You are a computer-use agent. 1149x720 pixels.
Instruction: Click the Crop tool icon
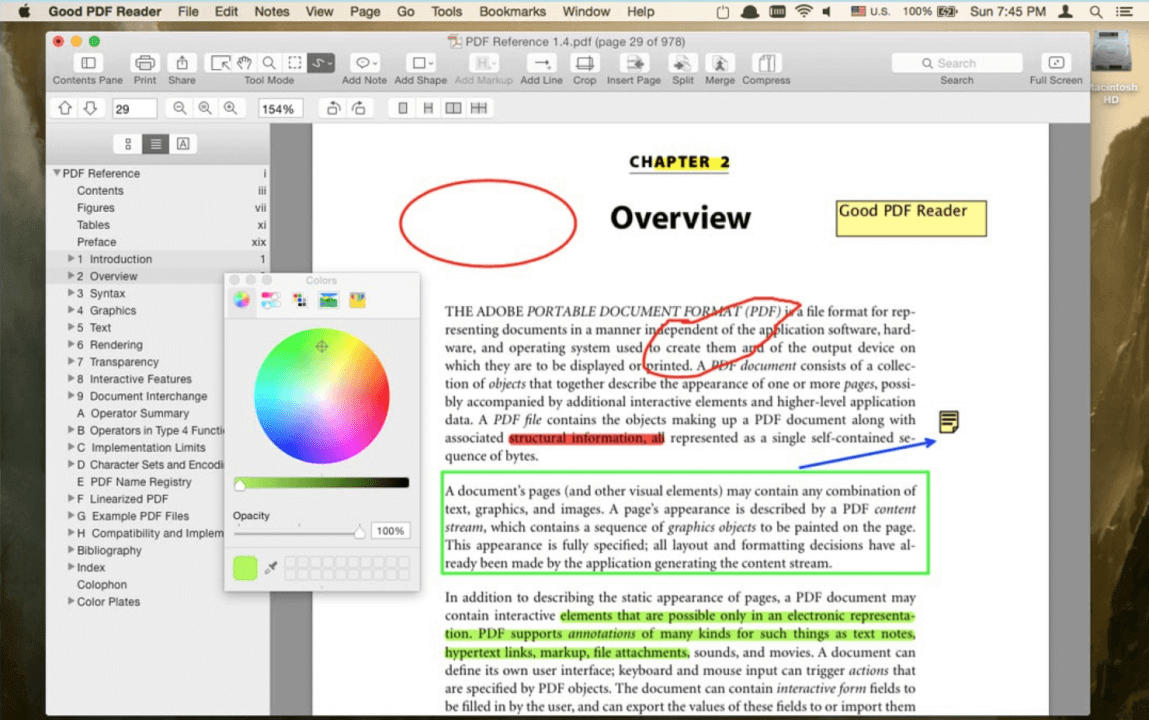click(584, 63)
